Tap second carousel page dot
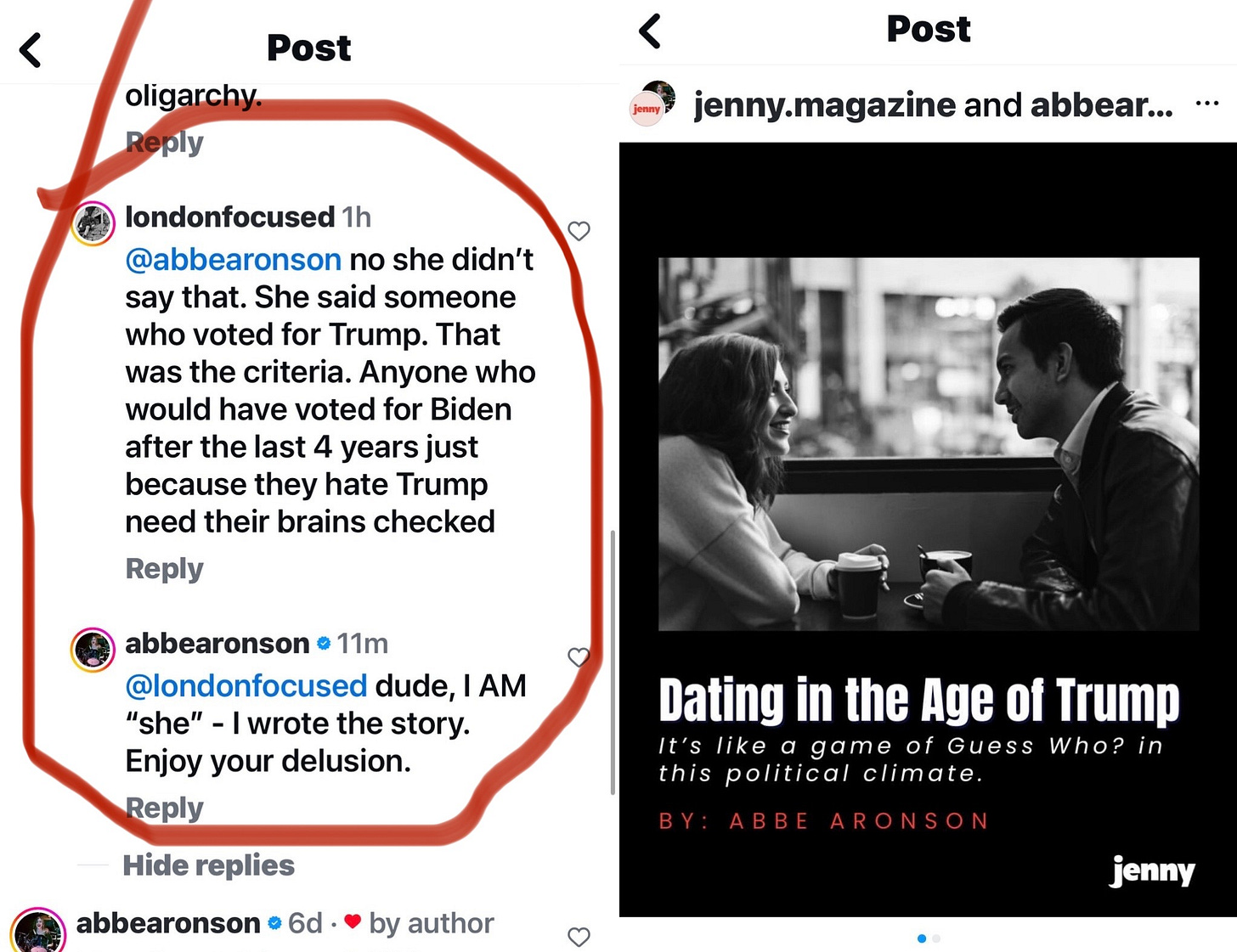1237x952 pixels. tap(936, 938)
